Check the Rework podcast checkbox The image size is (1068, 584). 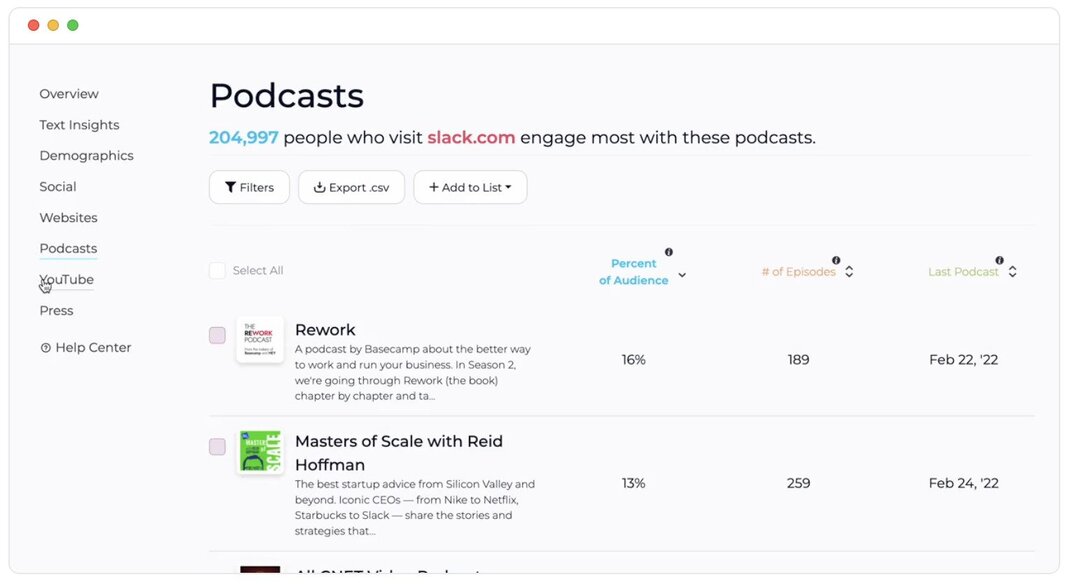click(217, 335)
